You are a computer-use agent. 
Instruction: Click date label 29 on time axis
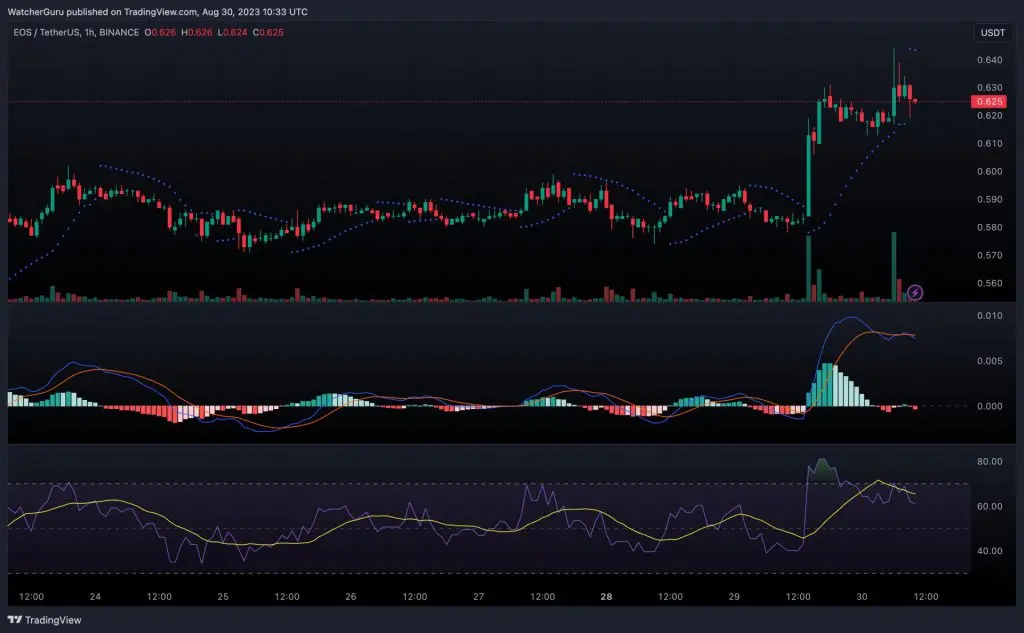click(734, 596)
